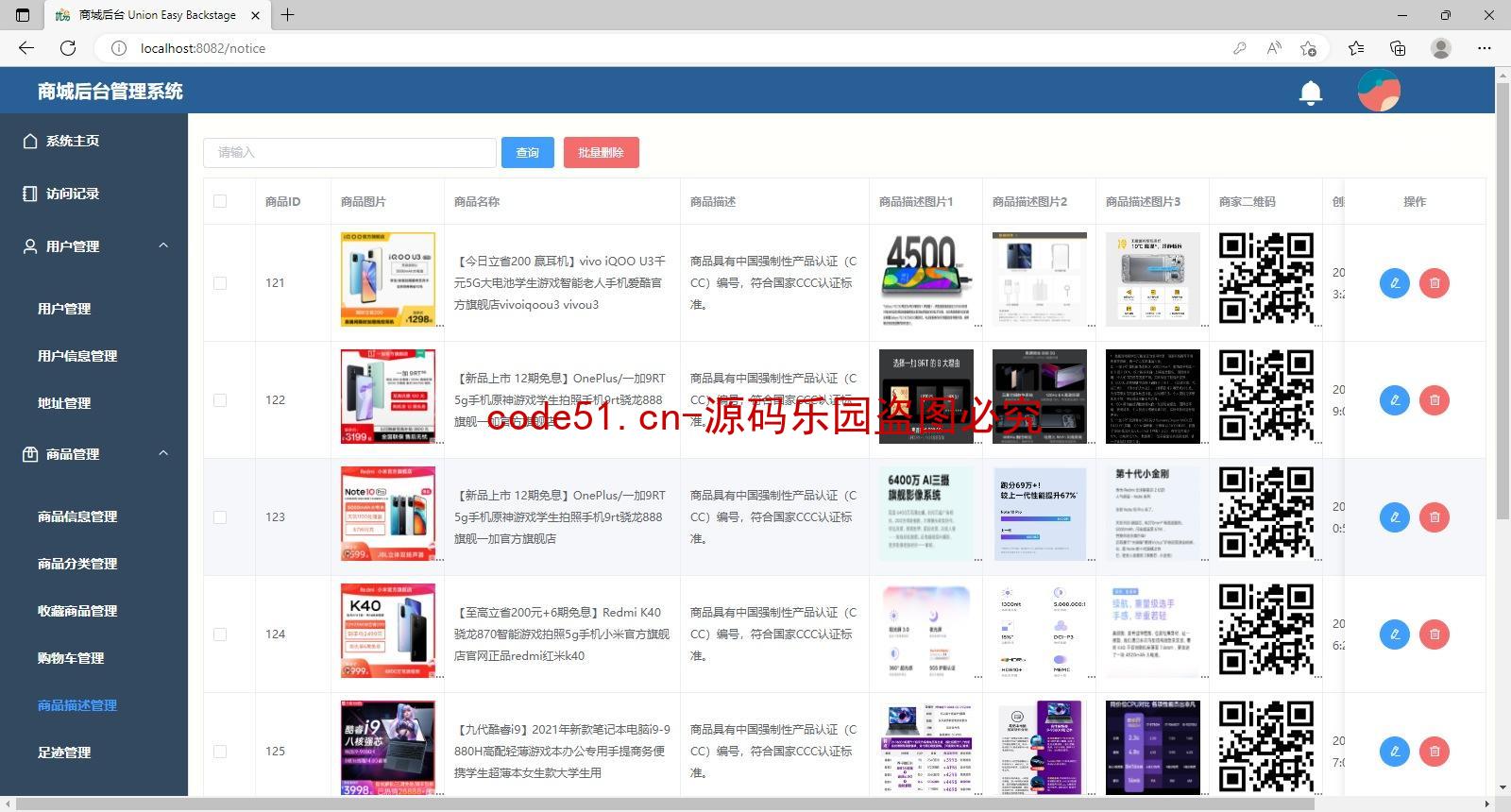Go back in the browser
Image resolution: width=1511 pixels, height=812 pixels.
click(26, 48)
